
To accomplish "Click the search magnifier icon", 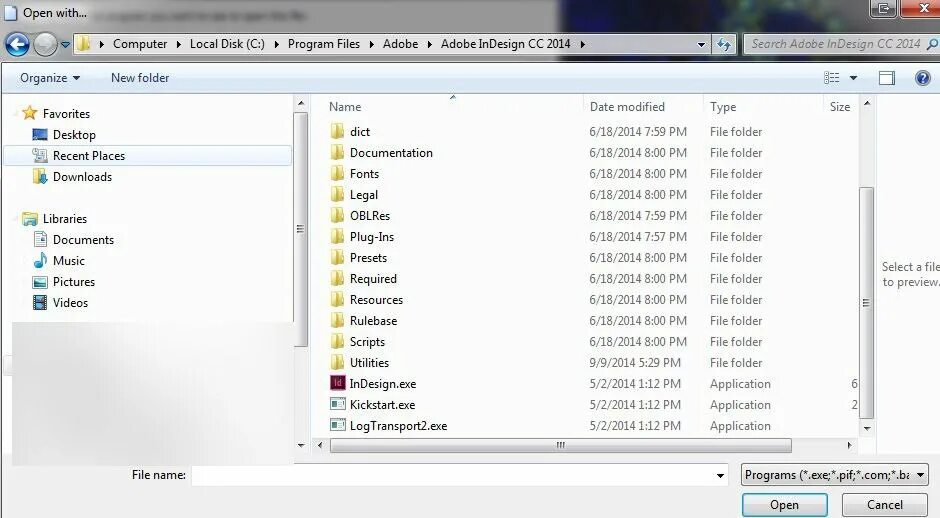I will pos(932,44).
